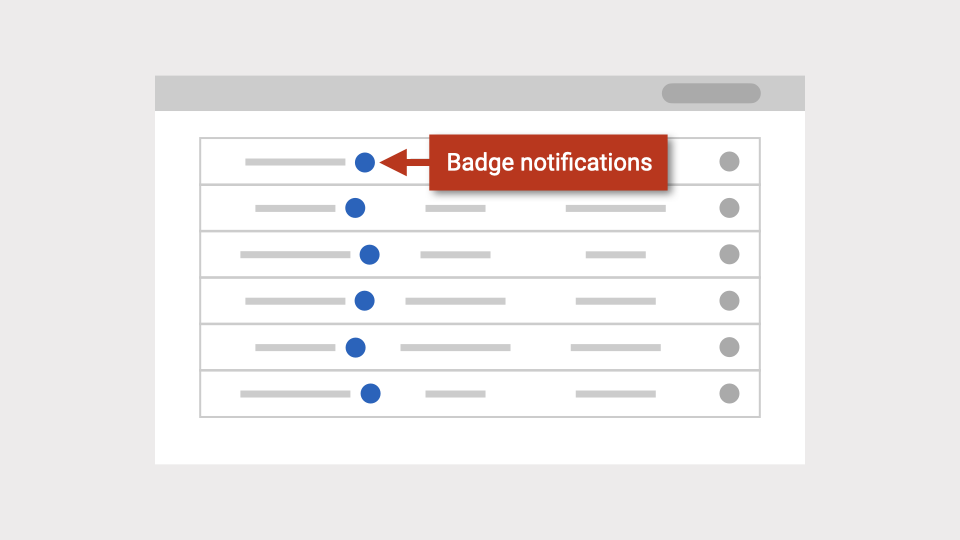Click the first row's left placeholder text
Image resolution: width=960 pixels, height=540 pixels.
pos(295,162)
